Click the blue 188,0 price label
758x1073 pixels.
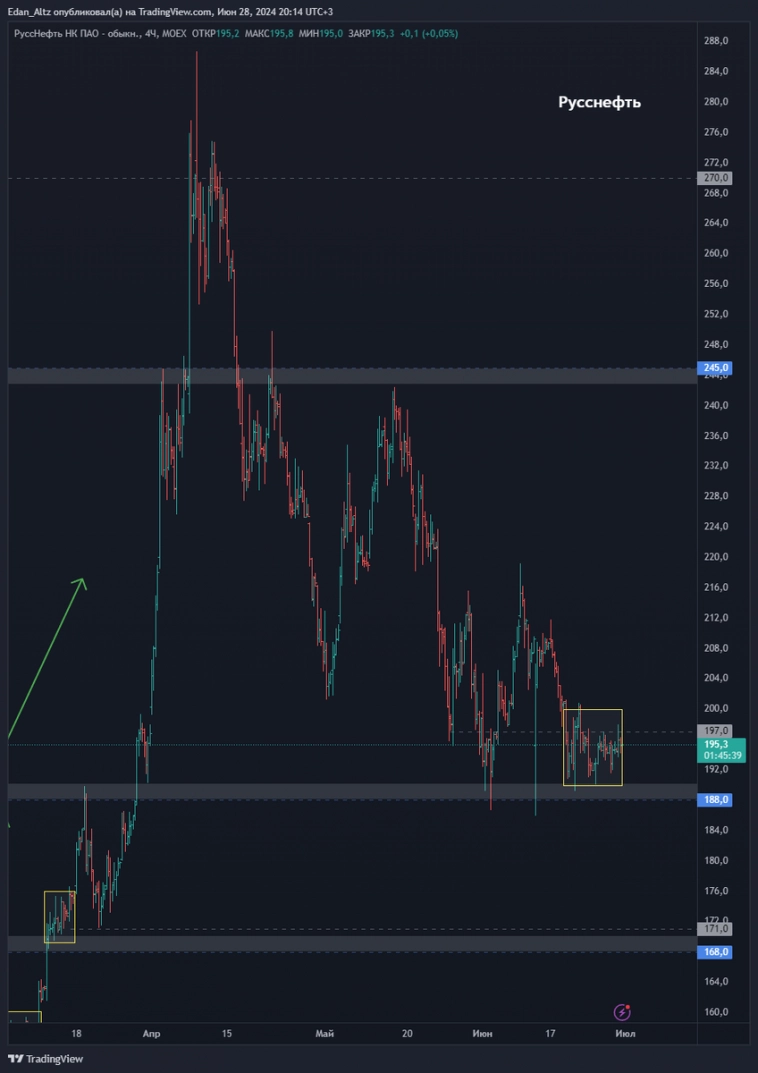point(714,799)
